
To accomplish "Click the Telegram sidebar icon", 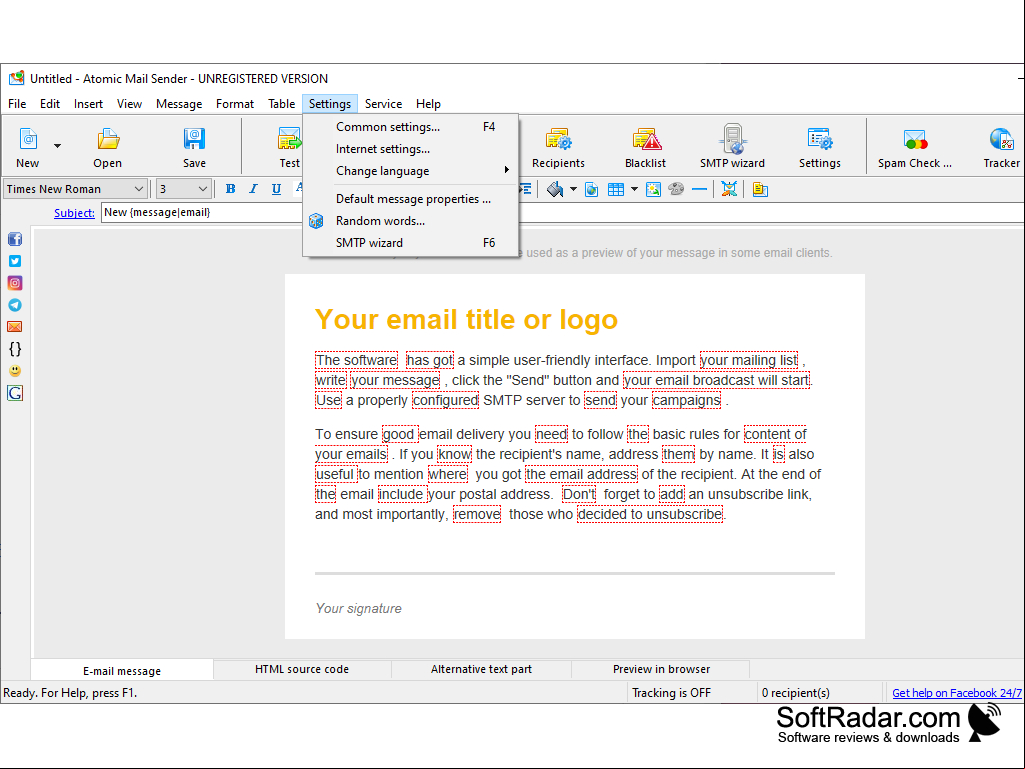I will click(x=15, y=305).
